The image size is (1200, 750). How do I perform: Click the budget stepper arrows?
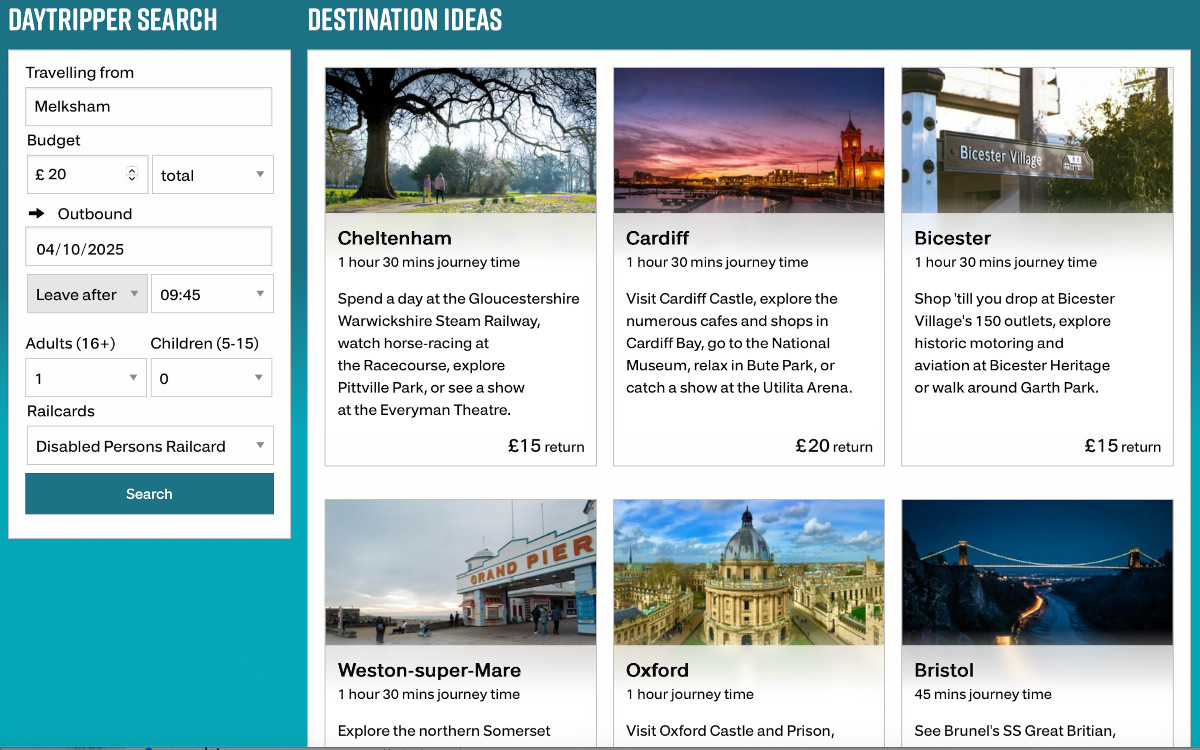(132, 175)
